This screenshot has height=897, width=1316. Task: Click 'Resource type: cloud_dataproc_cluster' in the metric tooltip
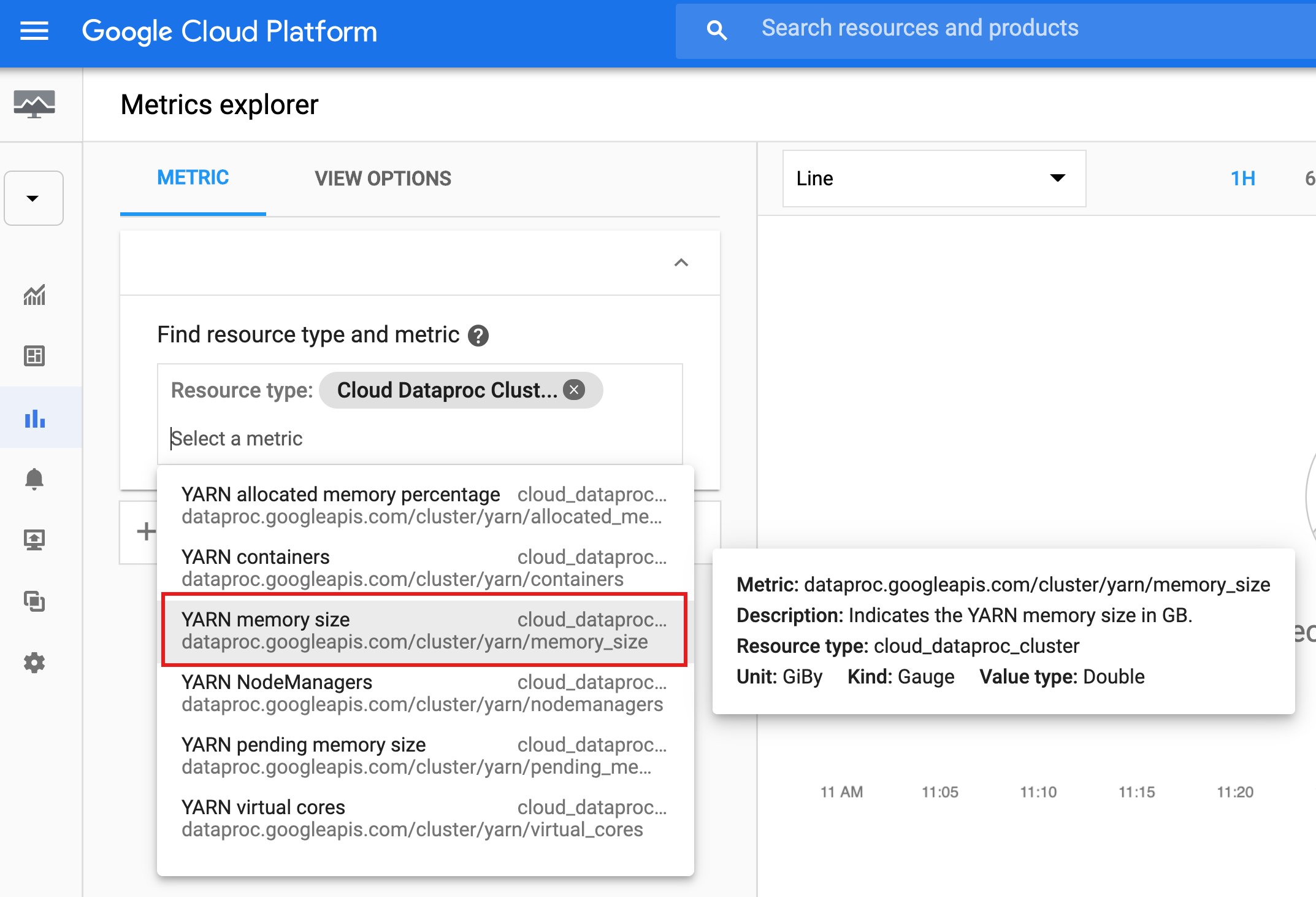[908, 645]
